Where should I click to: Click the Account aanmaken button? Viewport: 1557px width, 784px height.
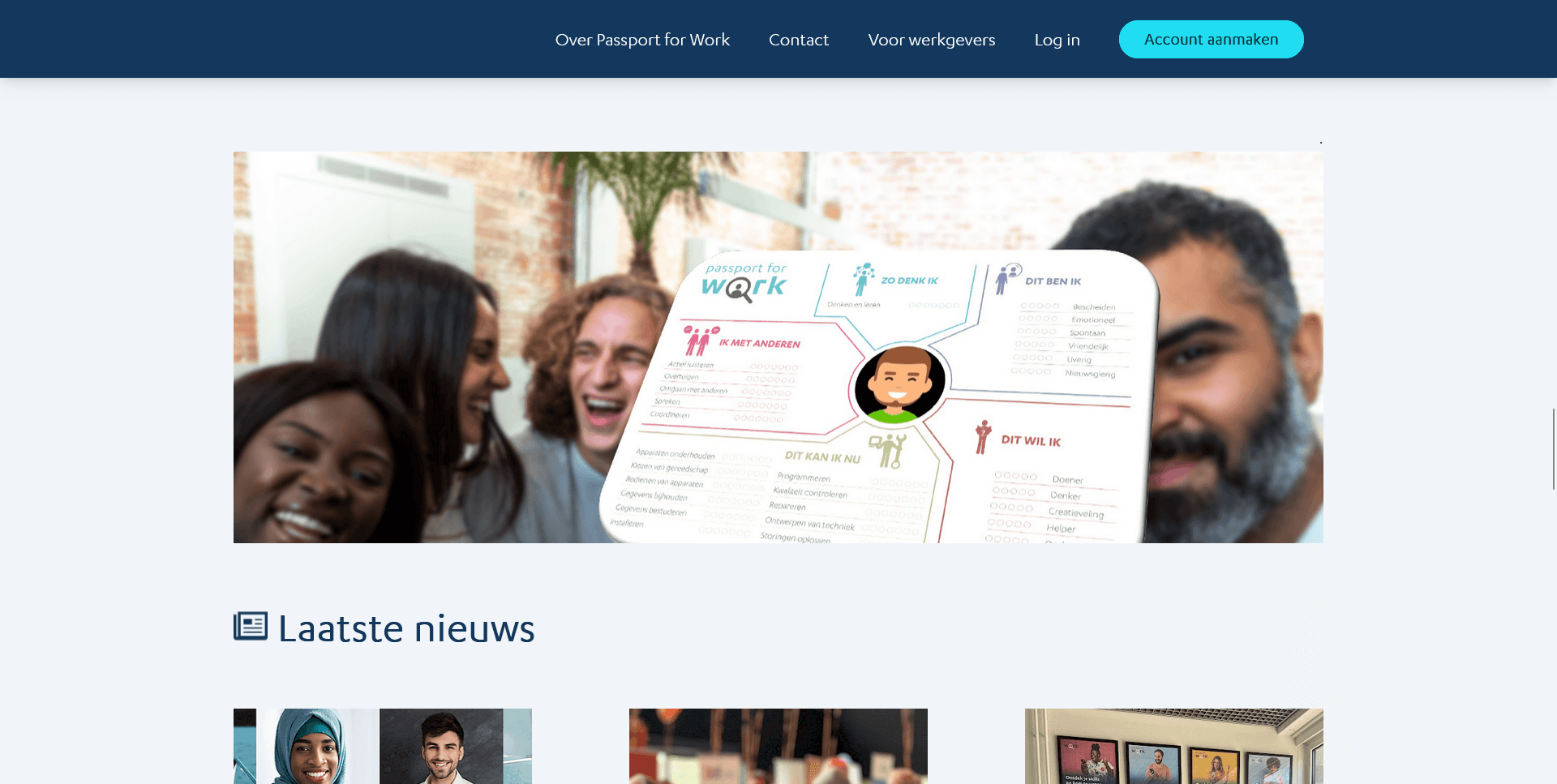(x=1212, y=39)
